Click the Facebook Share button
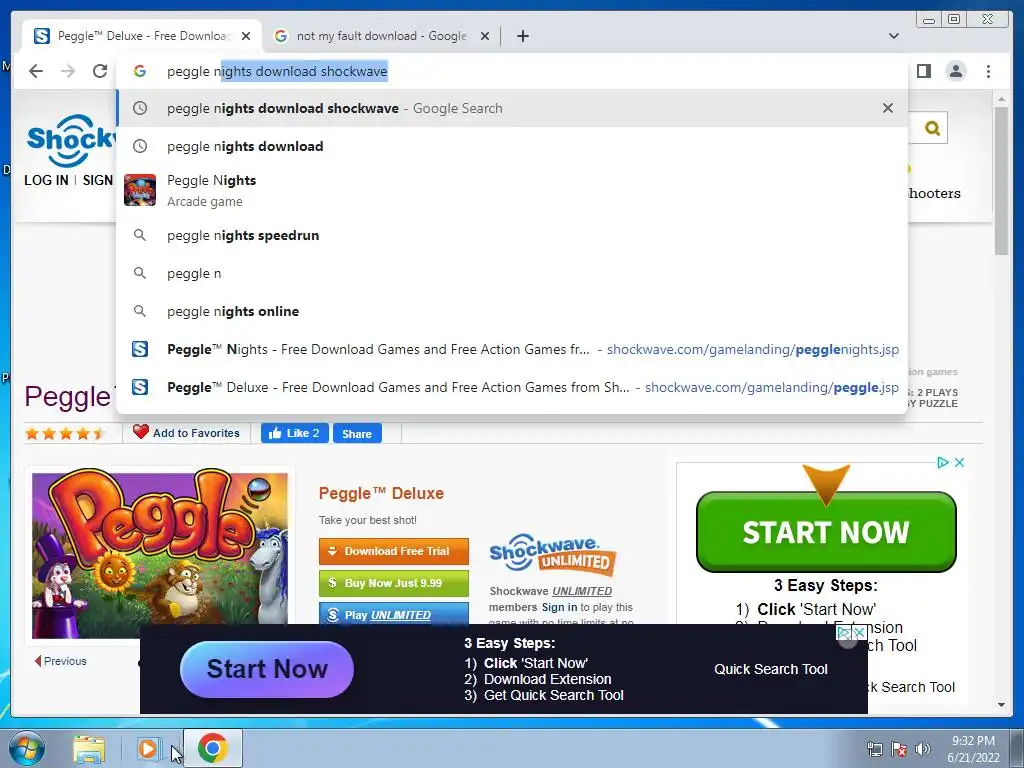The image size is (1024, 768). (x=357, y=434)
